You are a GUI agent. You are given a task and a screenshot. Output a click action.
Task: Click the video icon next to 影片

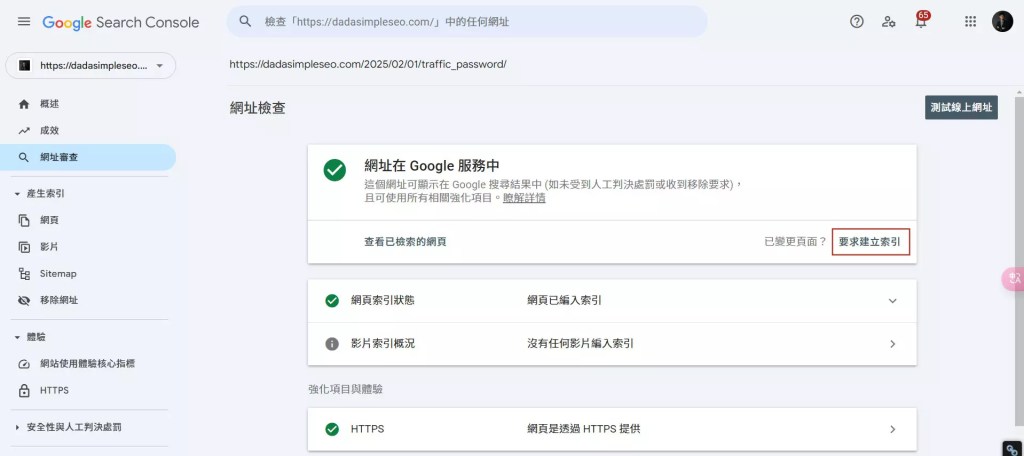[24, 247]
